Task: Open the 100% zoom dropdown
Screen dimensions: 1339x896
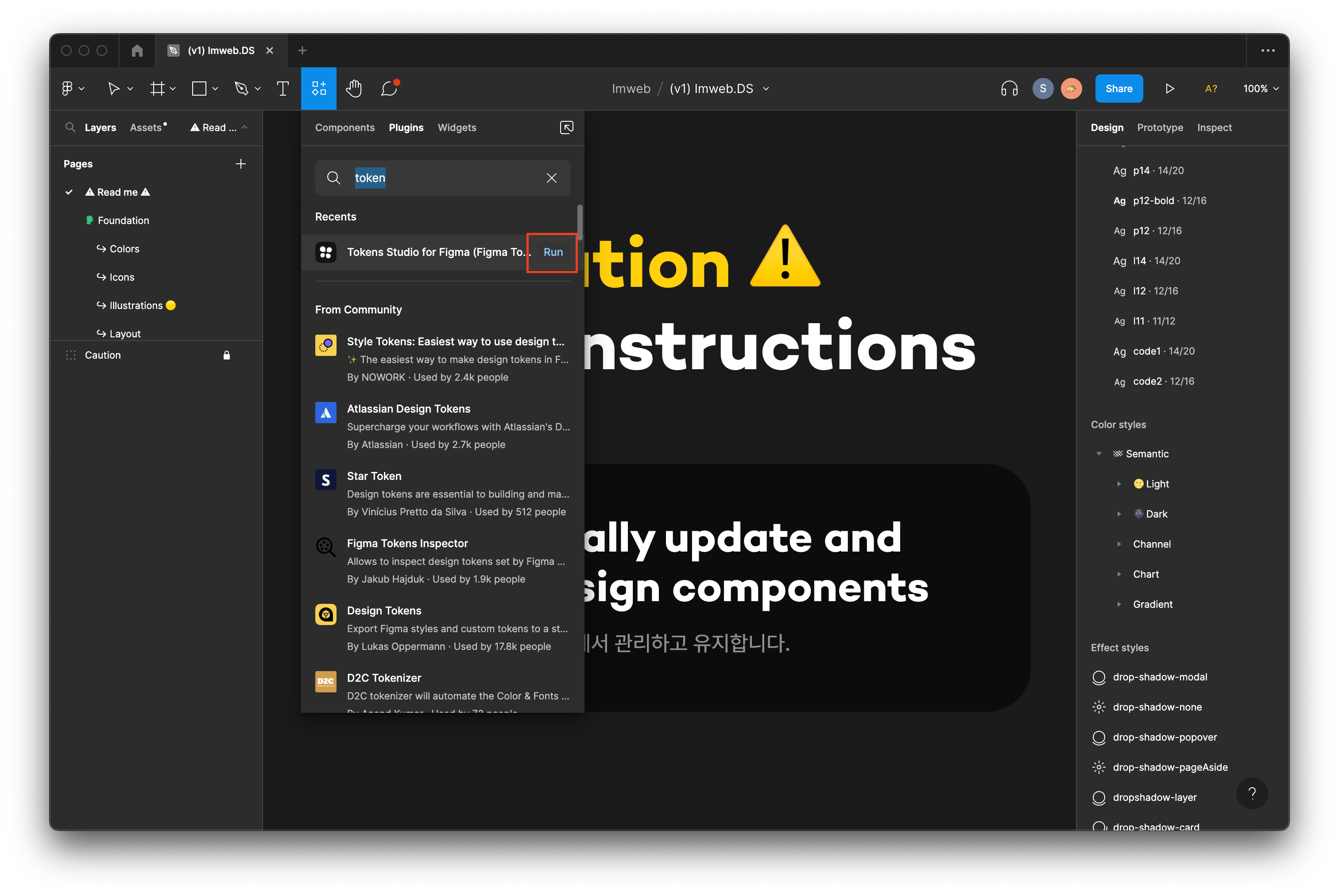Action: pyautogui.click(x=1260, y=89)
